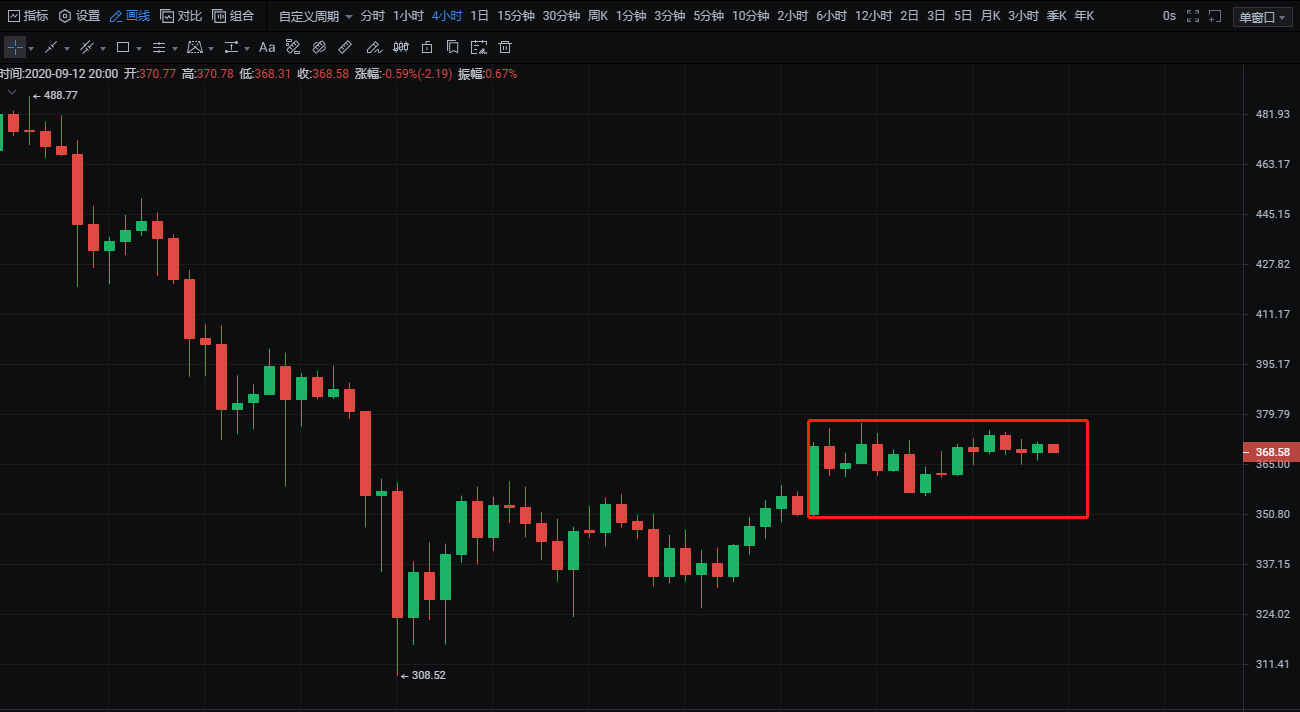This screenshot has width=1300, height=712.
Task: Select the crosshair cursor tool
Action: (x=14, y=48)
